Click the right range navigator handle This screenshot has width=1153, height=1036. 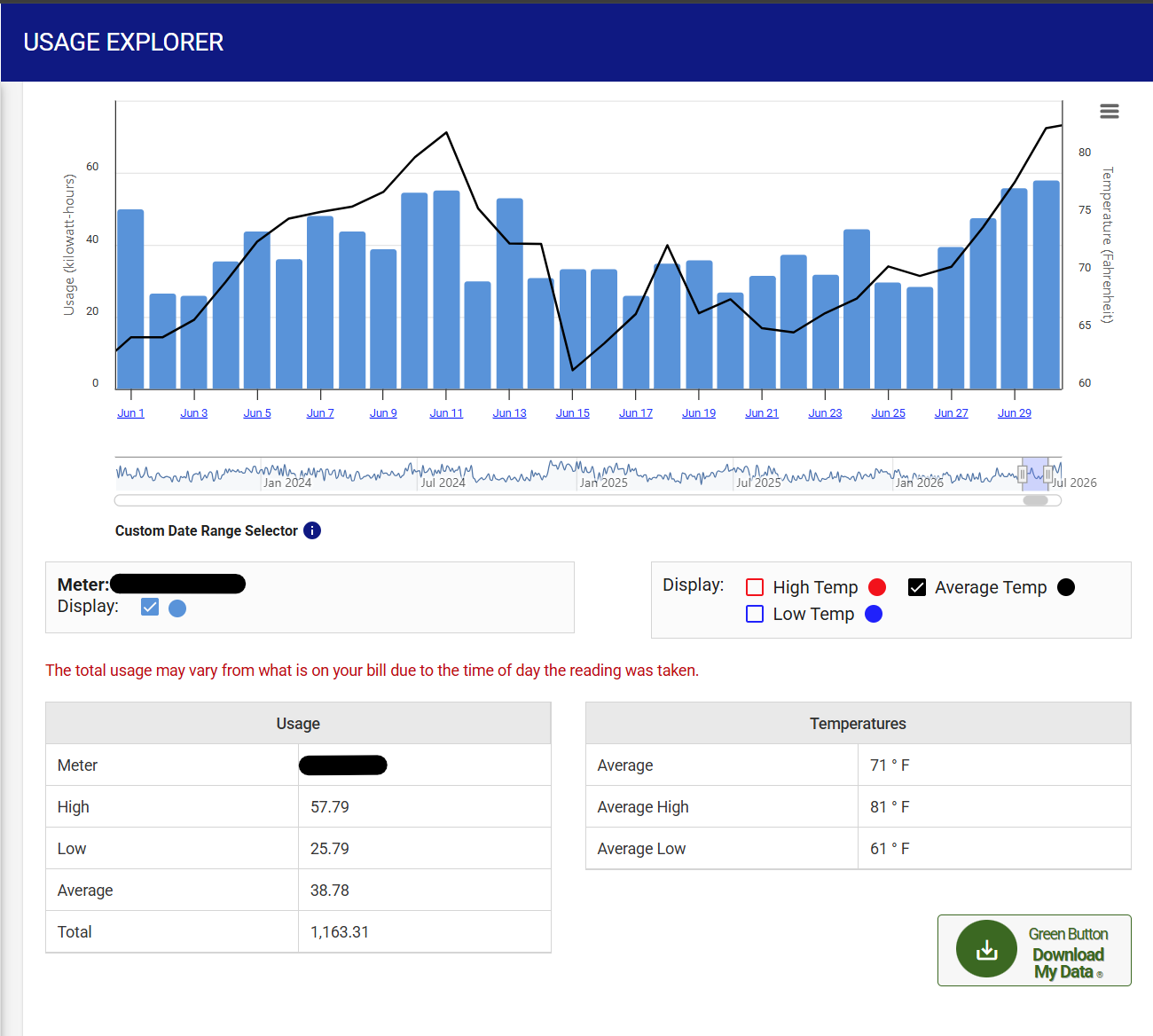1047,475
